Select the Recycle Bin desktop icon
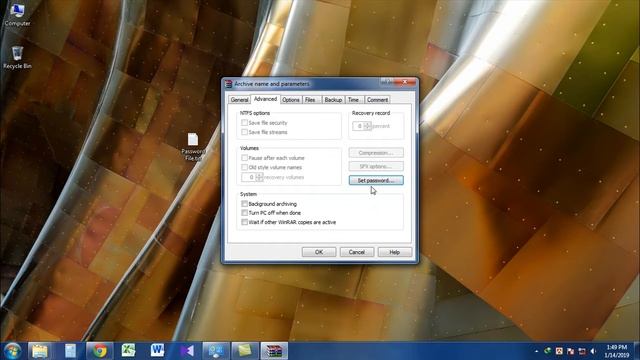Viewport: 640px width, 360px height. 17,57
